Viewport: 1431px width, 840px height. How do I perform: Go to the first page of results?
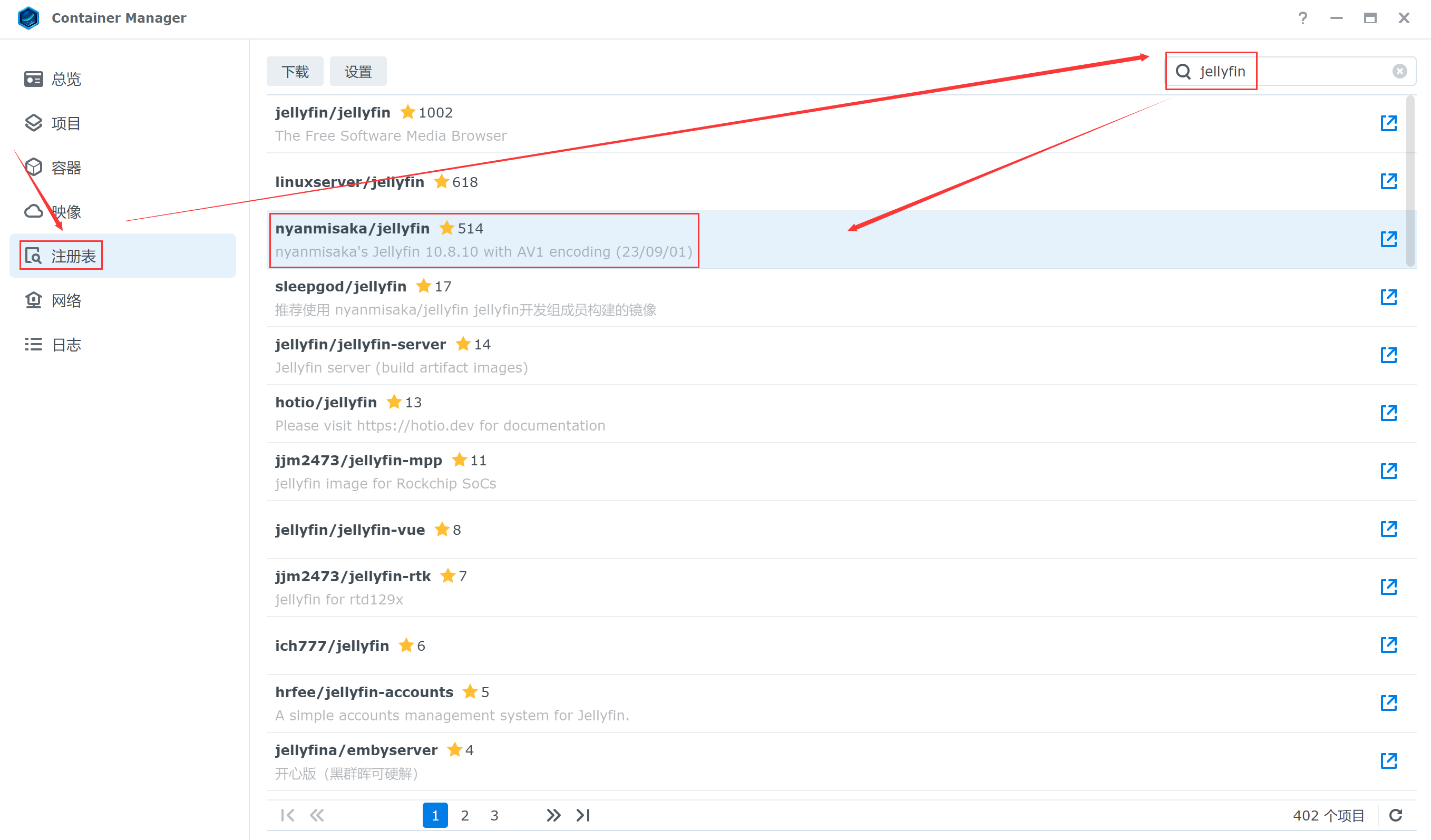click(x=287, y=815)
